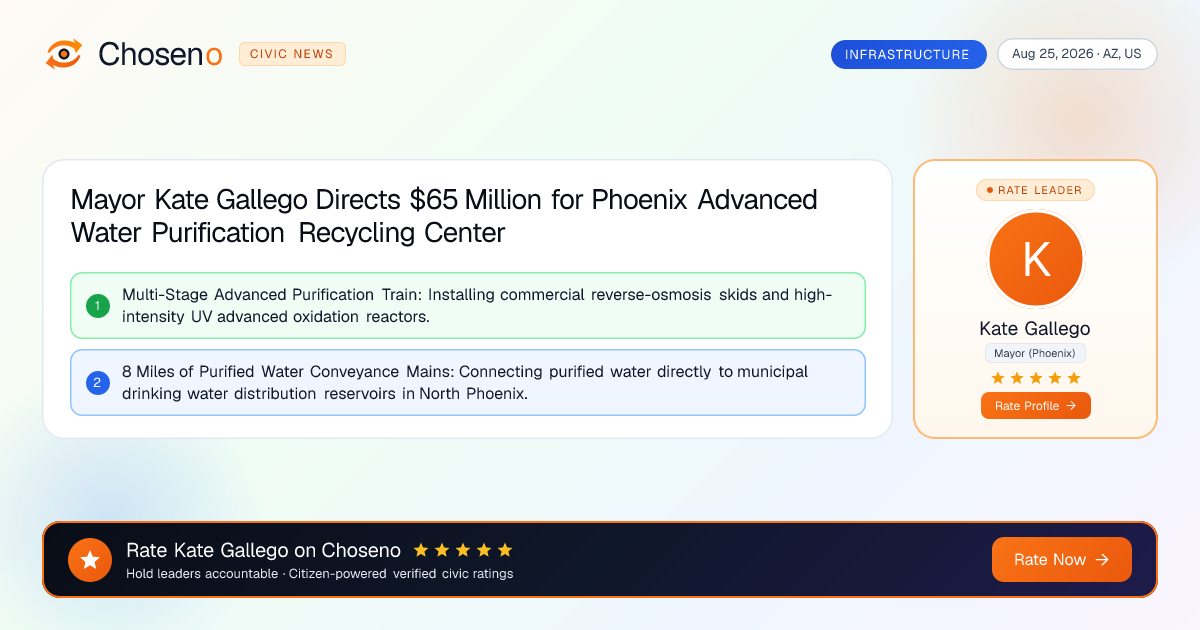The height and width of the screenshot is (630, 1200).
Task: Open the headline about $65 Million water purification
Action: point(444,216)
